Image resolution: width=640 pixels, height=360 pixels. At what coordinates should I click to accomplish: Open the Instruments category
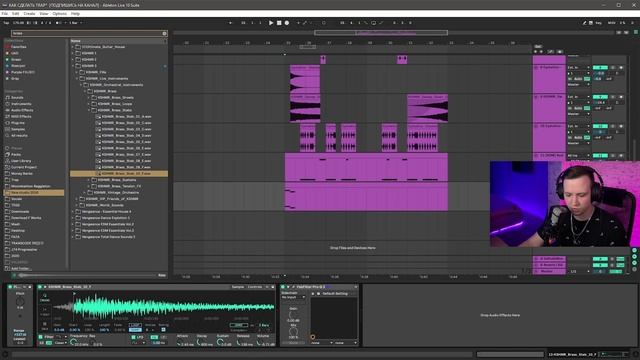pyautogui.click(x=21, y=104)
